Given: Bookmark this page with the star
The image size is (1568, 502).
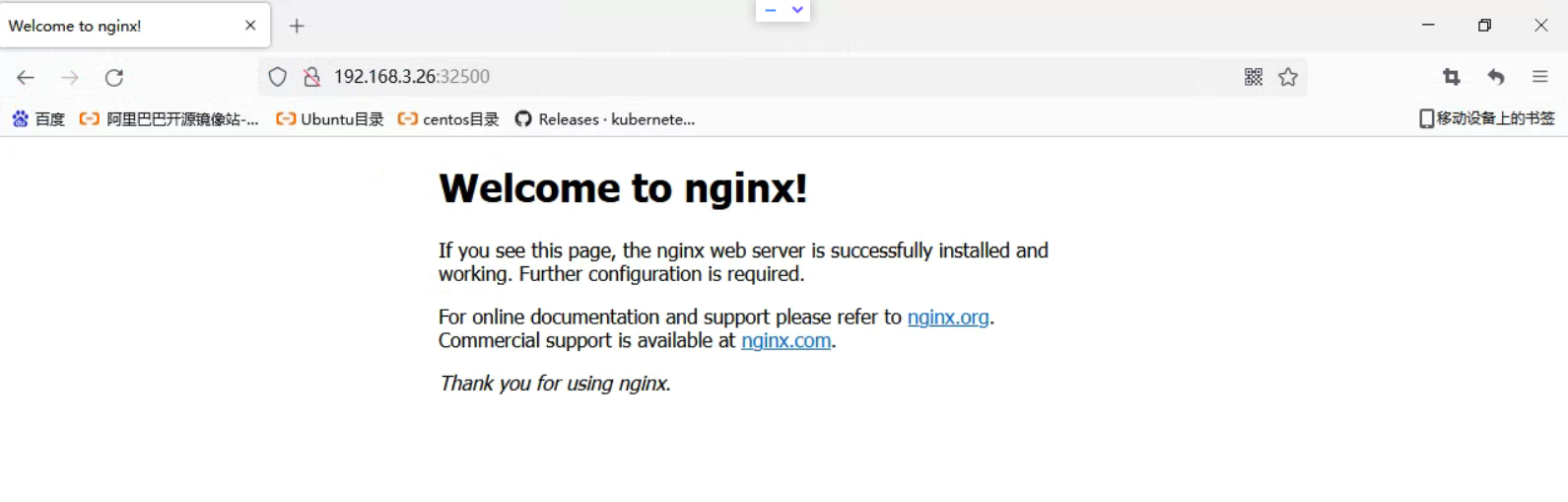Looking at the screenshot, I should (x=1288, y=77).
